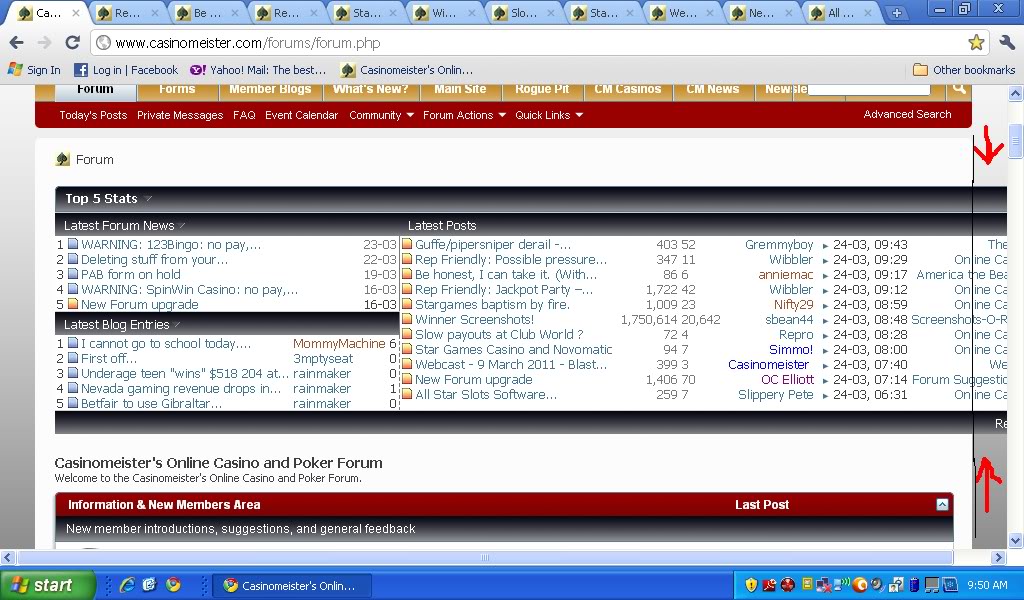The height and width of the screenshot is (600, 1024).
Task: Click the vertical scrollbar thumb
Action: coord(1015,141)
